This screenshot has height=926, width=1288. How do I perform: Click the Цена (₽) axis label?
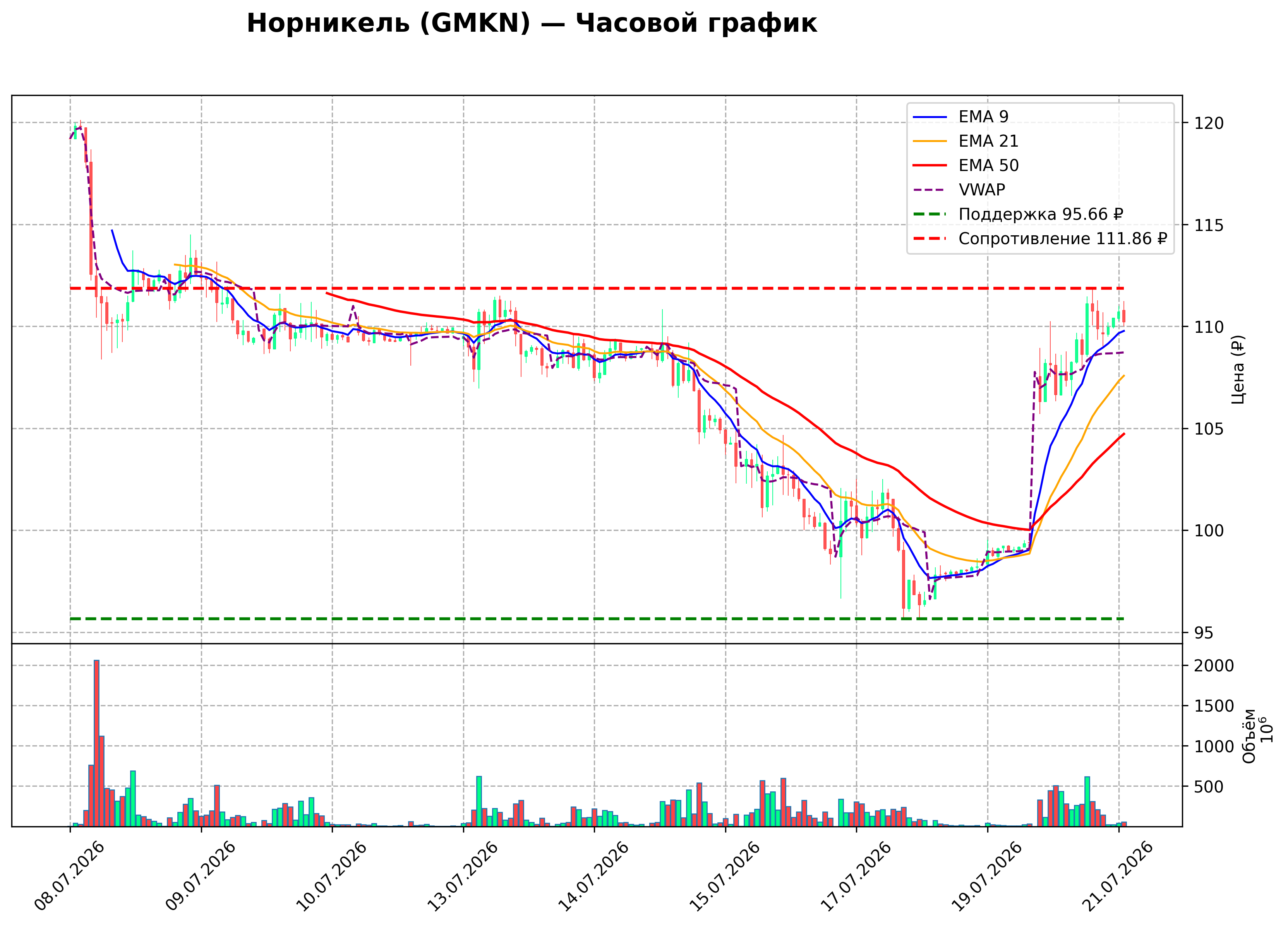click(1238, 370)
